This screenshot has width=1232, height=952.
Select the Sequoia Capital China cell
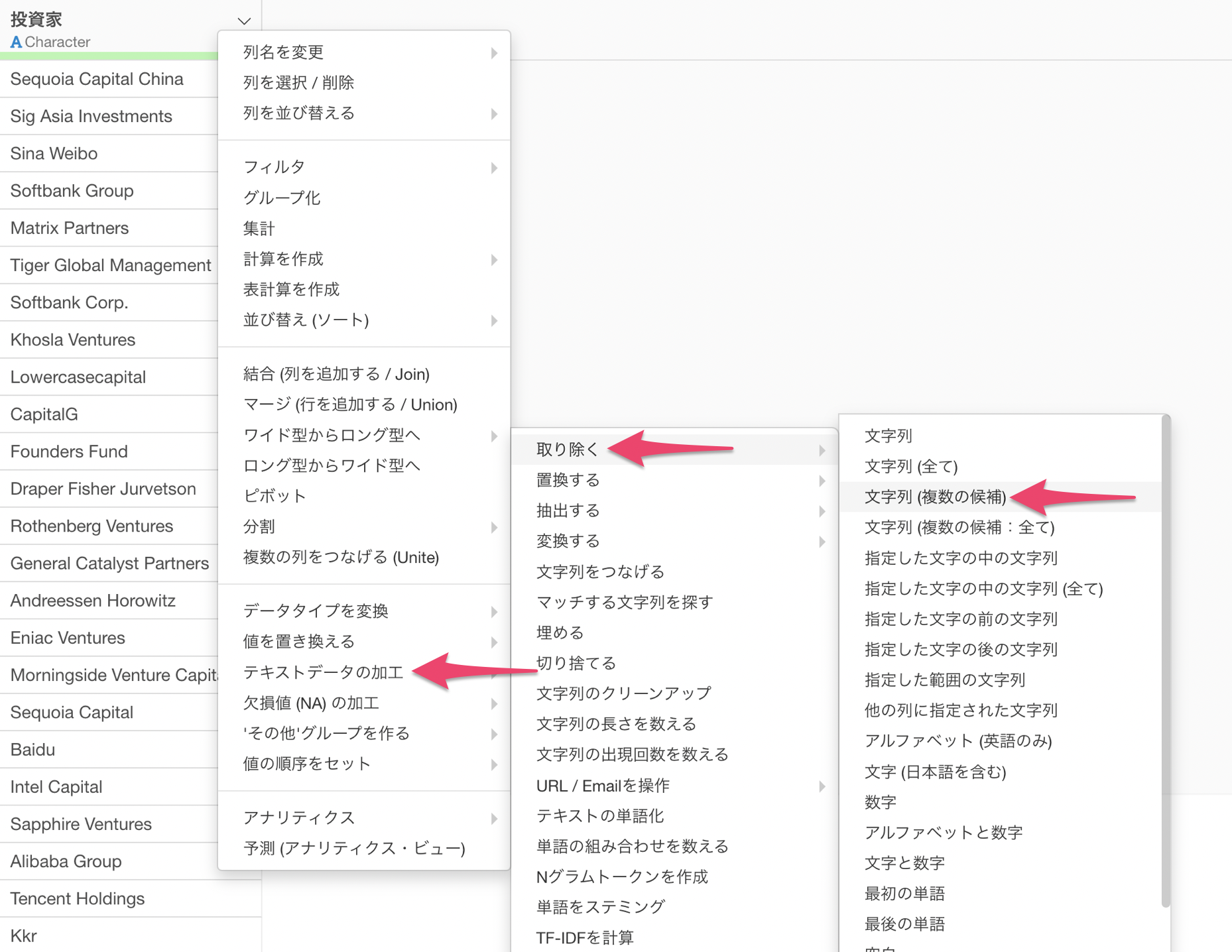[x=109, y=79]
